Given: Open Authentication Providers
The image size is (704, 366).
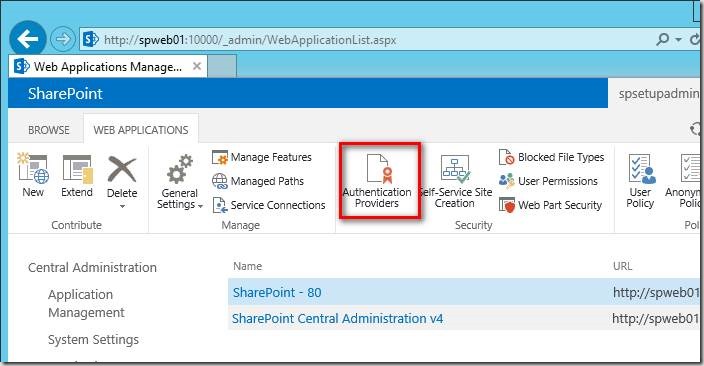Looking at the screenshot, I should 377,181.
